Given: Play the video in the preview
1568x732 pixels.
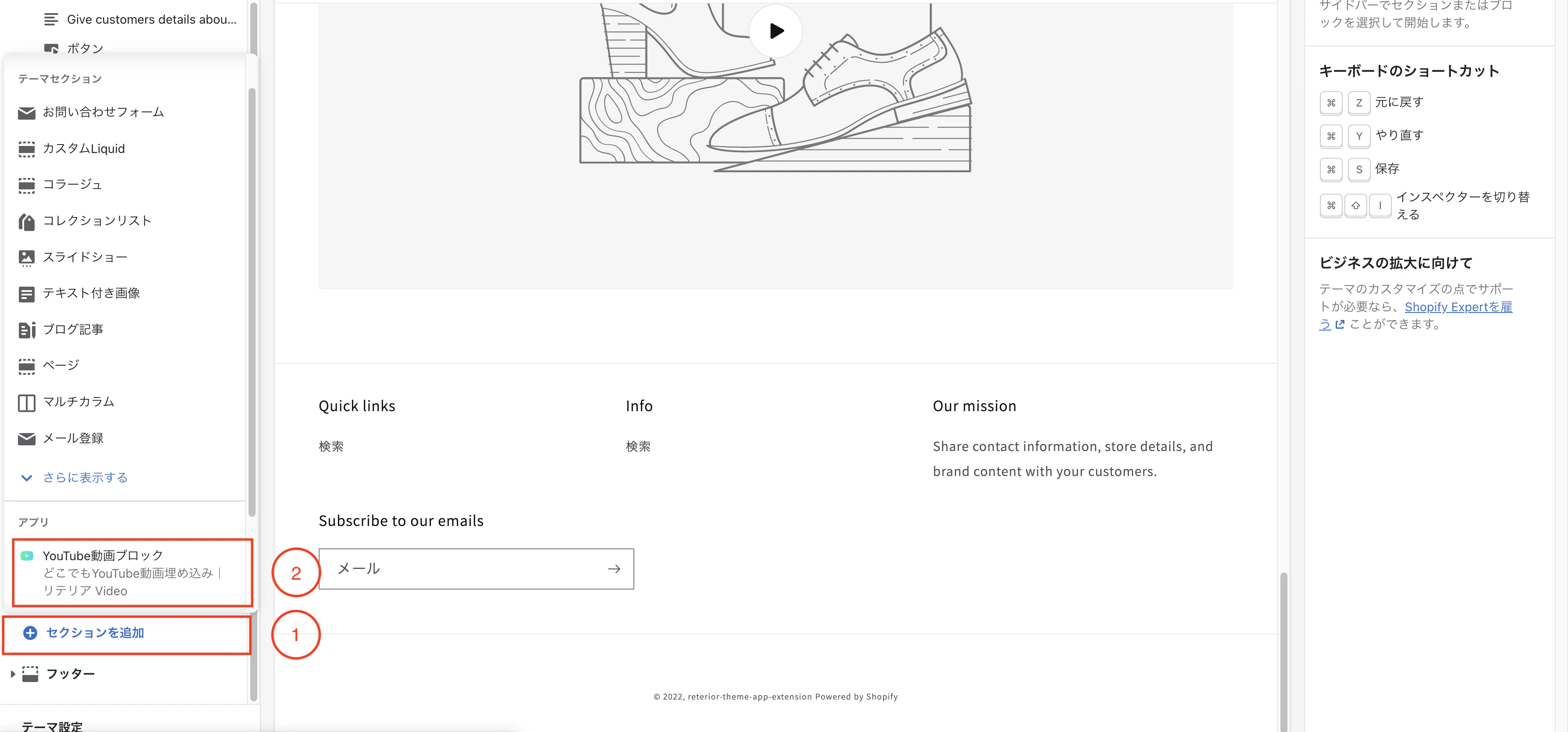Looking at the screenshot, I should pyautogui.click(x=775, y=30).
